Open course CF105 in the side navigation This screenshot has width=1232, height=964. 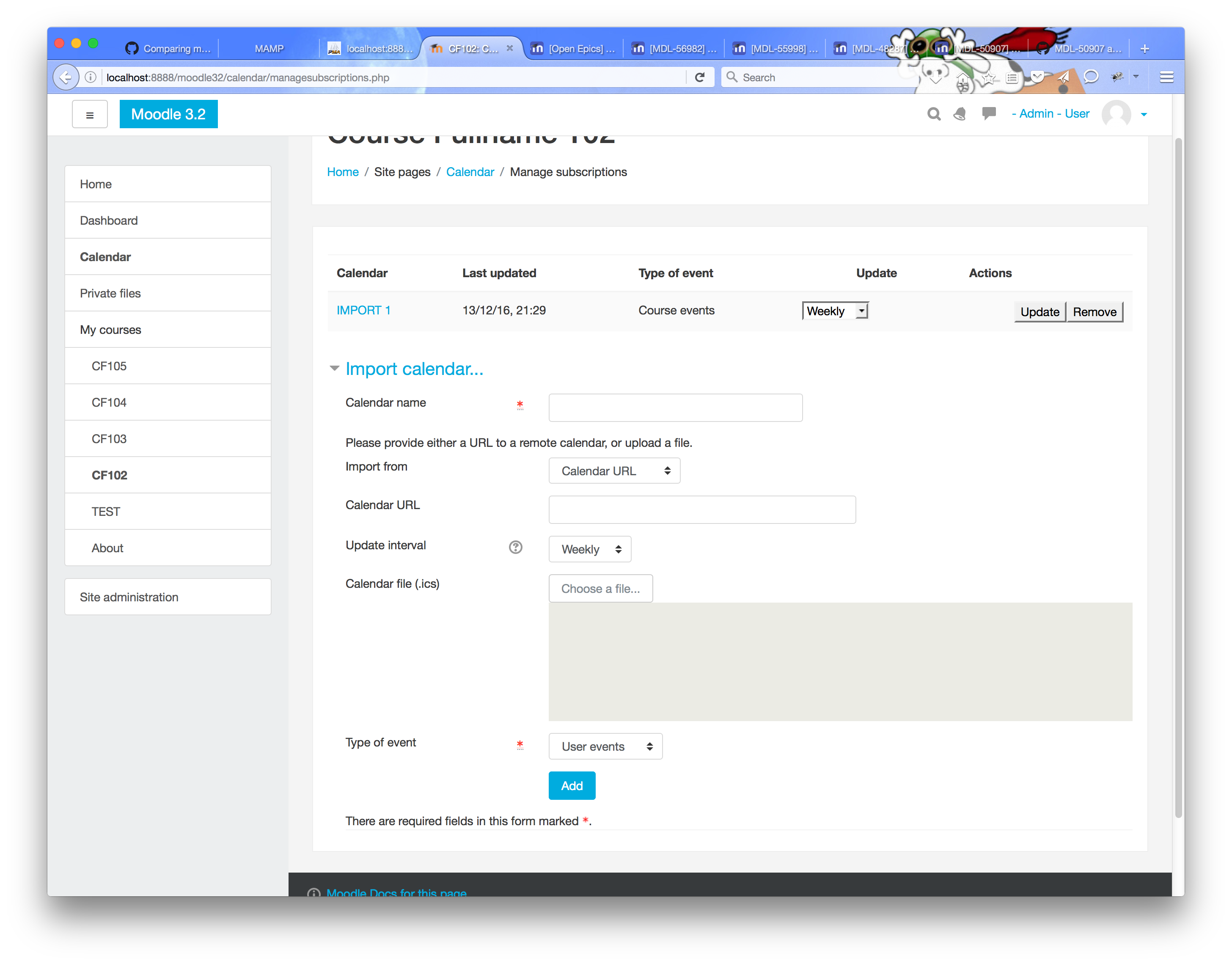click(x=168, y=366)
